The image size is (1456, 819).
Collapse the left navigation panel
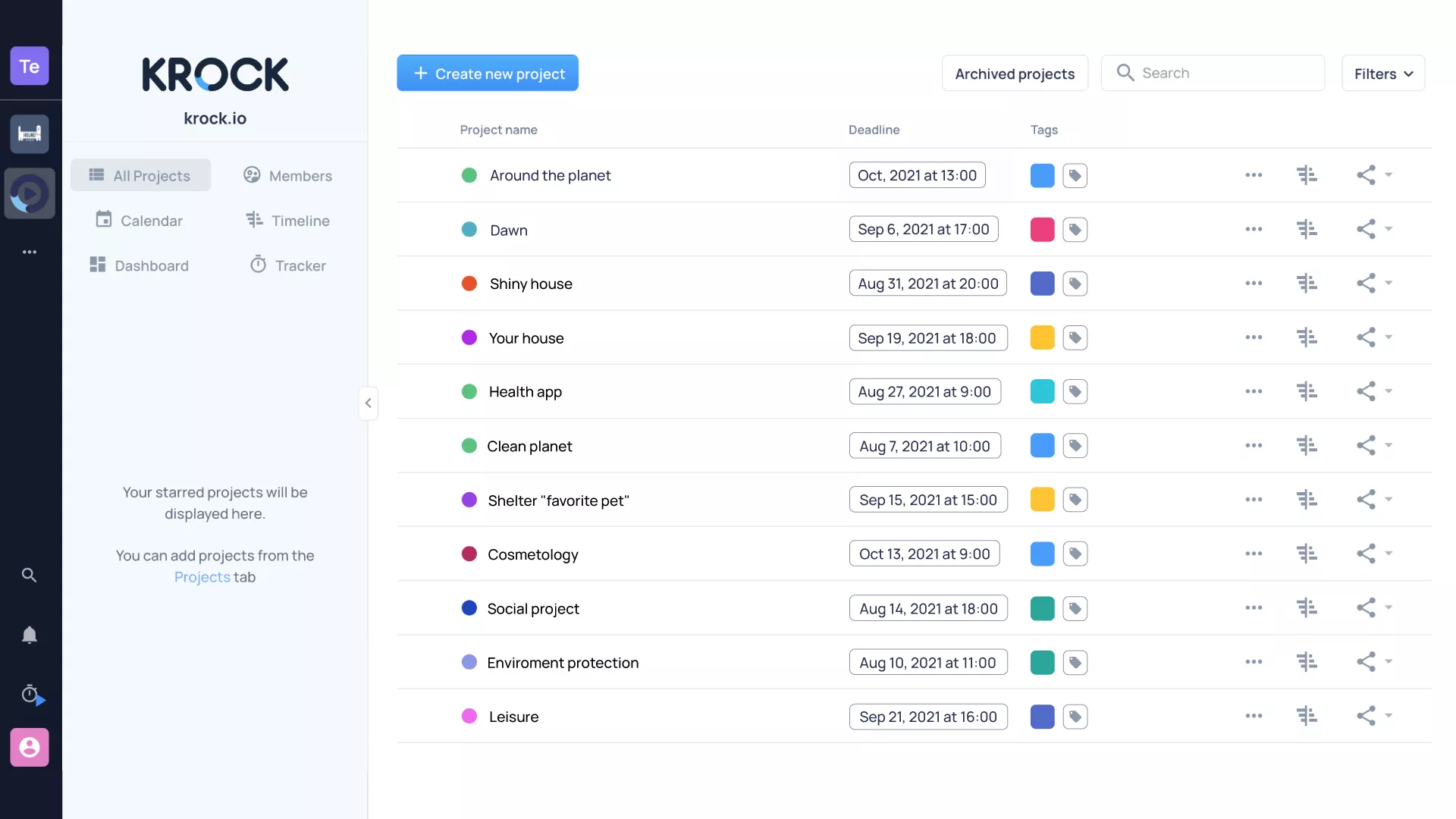pos(368,403)
